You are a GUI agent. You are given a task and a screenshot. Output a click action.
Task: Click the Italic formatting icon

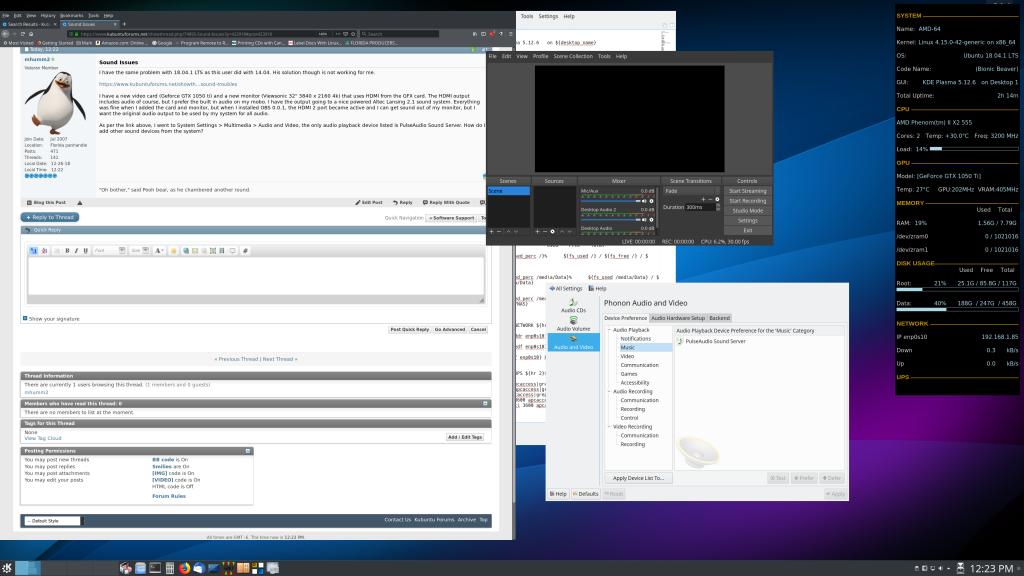pos(76,250)
